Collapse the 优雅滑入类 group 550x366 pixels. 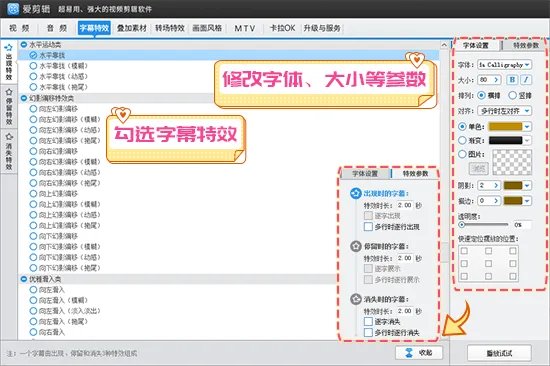tap(24, 279)
